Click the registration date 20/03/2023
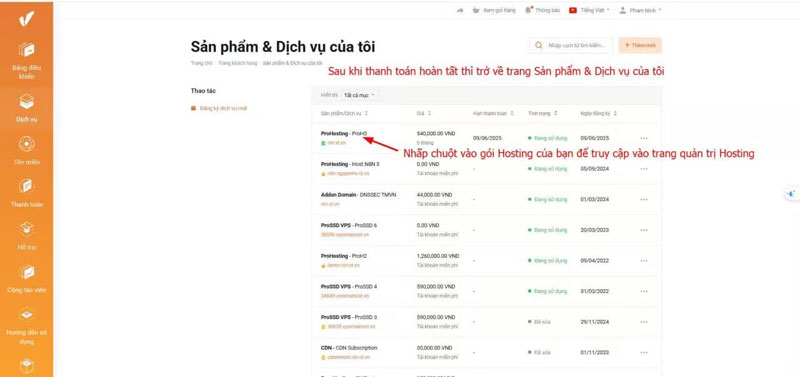 (x=595, y=230)
